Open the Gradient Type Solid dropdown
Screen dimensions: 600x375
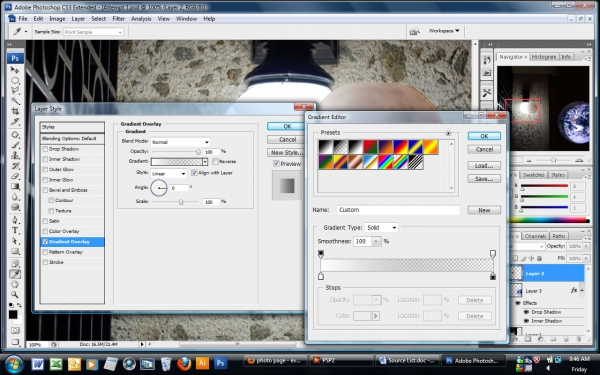point(381,228)
